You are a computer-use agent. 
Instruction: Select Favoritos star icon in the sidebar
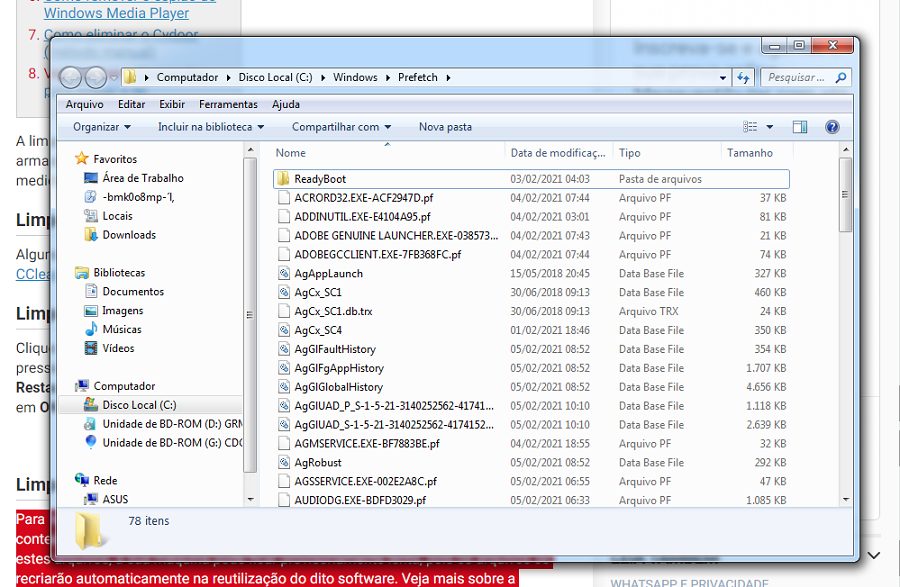coord(82,159)
